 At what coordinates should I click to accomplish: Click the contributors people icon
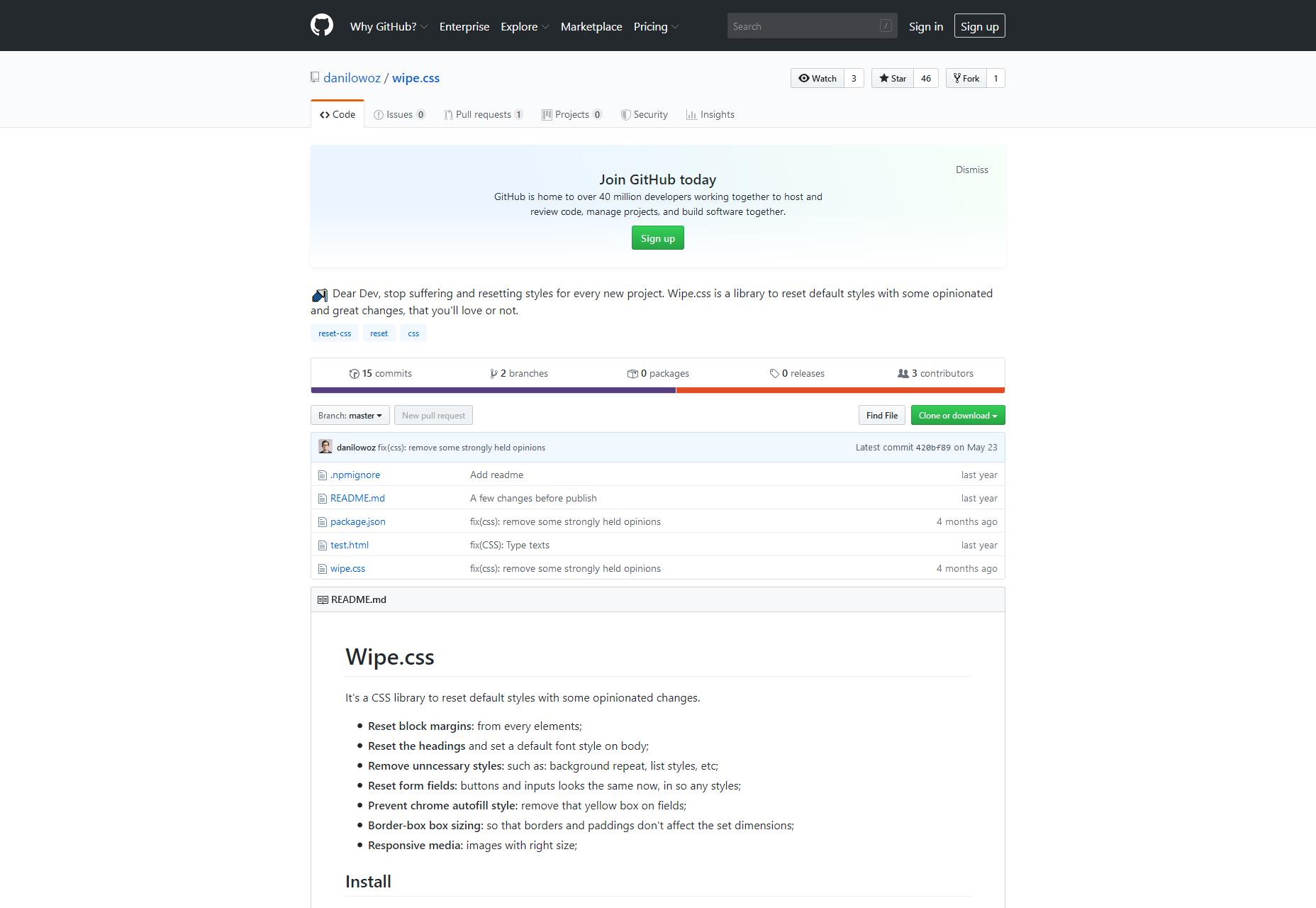tap(903, 373)
